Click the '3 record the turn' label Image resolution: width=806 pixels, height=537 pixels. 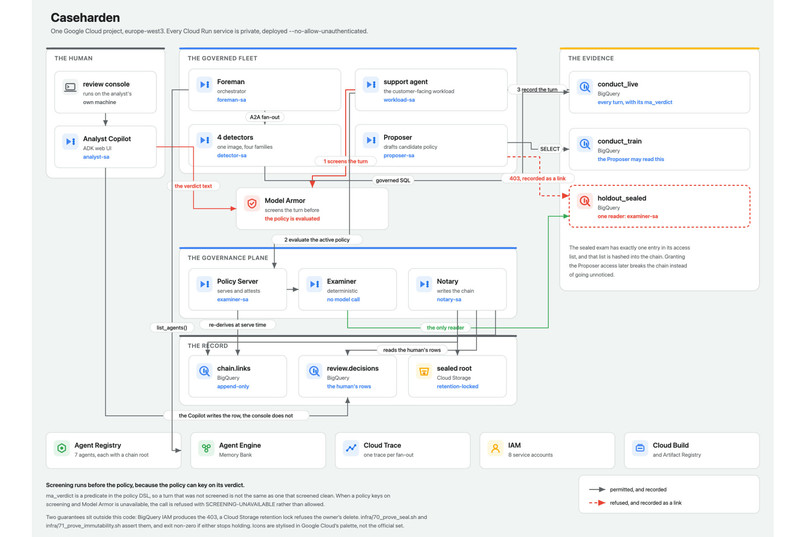tap(537, 89)
